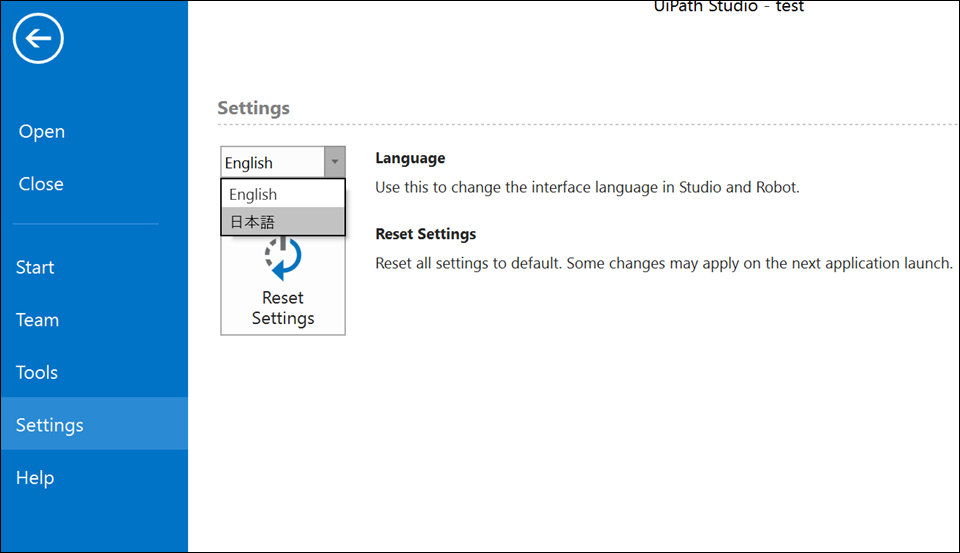960x553 pixels.
Task: Click the Language heading text
Action: (x=410, y=158)
